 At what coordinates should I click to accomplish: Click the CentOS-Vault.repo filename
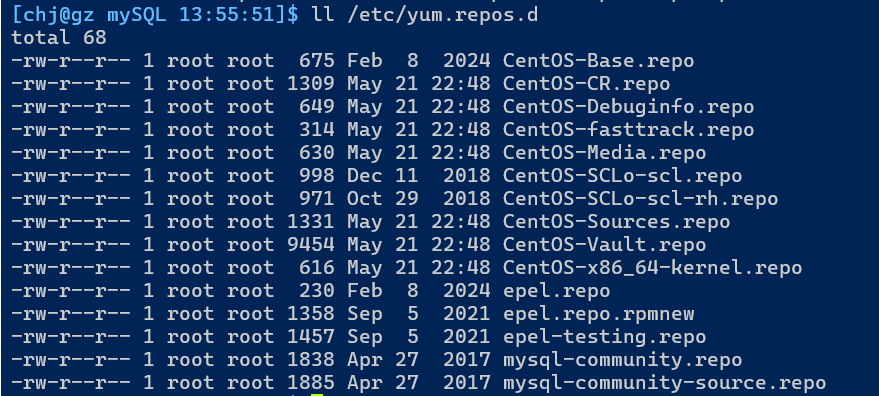(x=604, y=245)
